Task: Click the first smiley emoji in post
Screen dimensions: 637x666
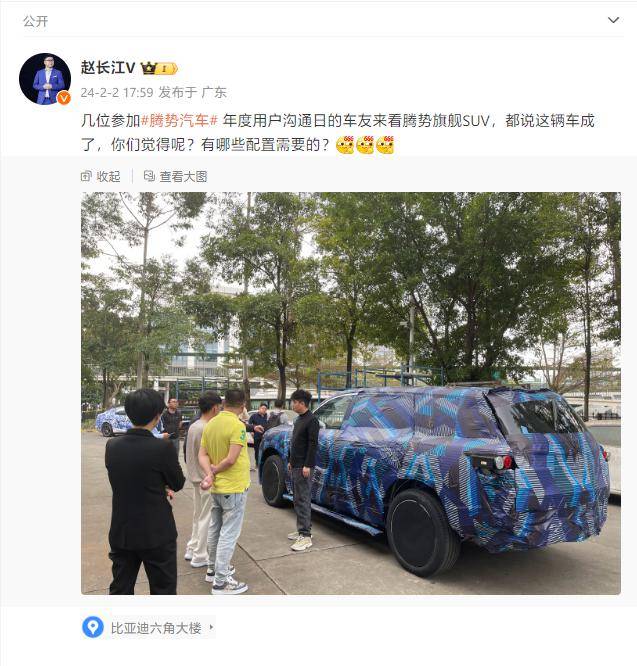Action: pos(345,145)
